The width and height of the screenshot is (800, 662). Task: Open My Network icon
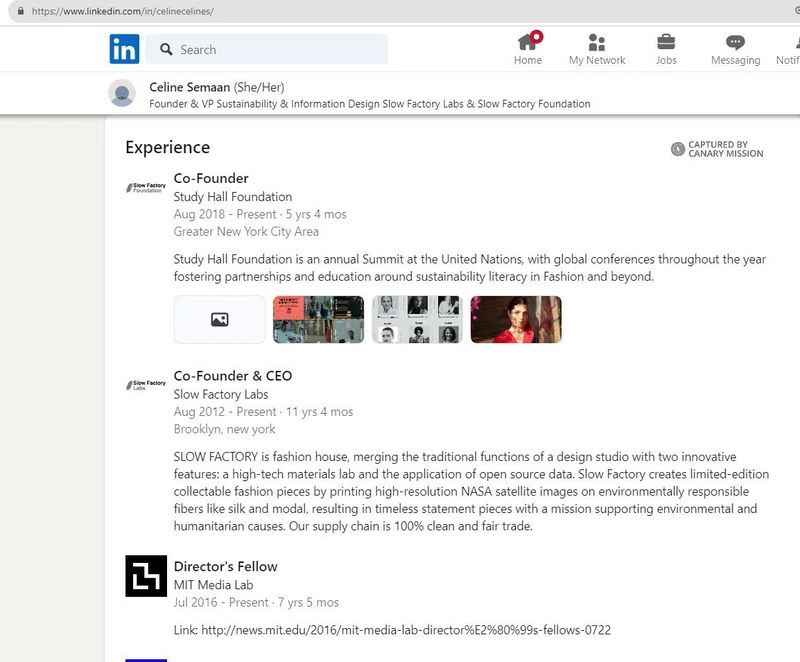coord(596,42)
